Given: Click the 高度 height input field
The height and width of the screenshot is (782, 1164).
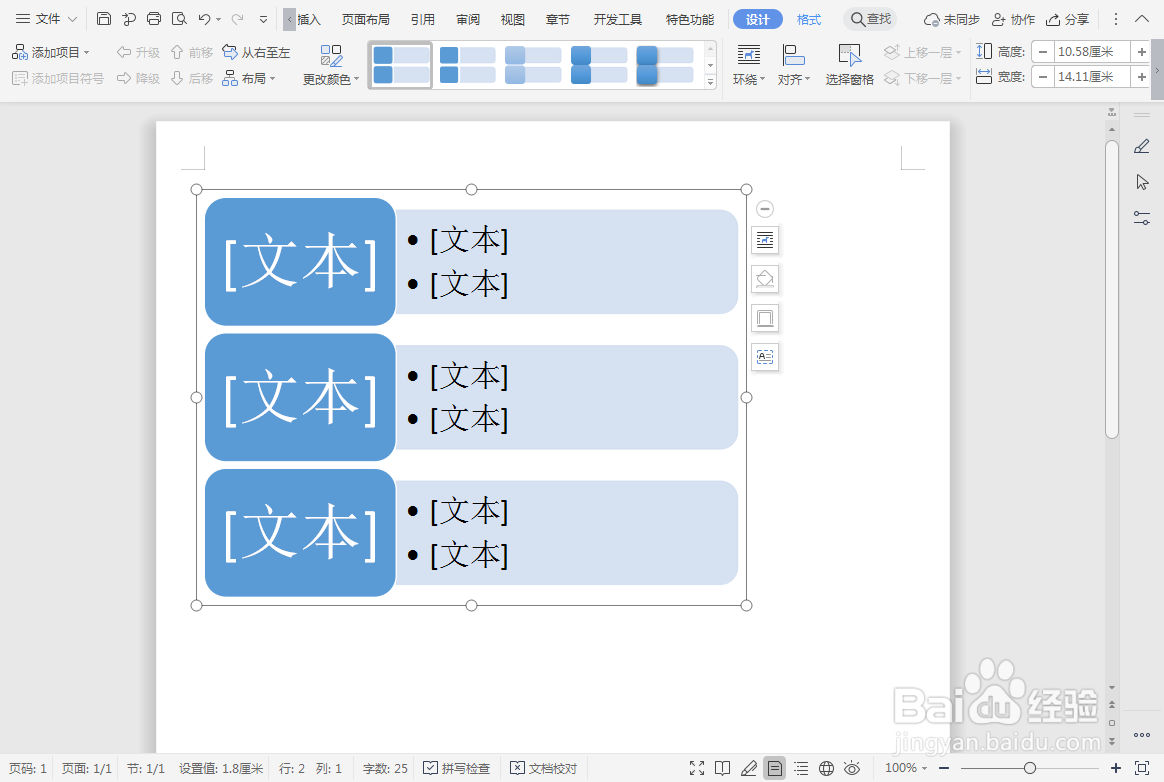Looking at the screenshot, I should [1092, 52].
